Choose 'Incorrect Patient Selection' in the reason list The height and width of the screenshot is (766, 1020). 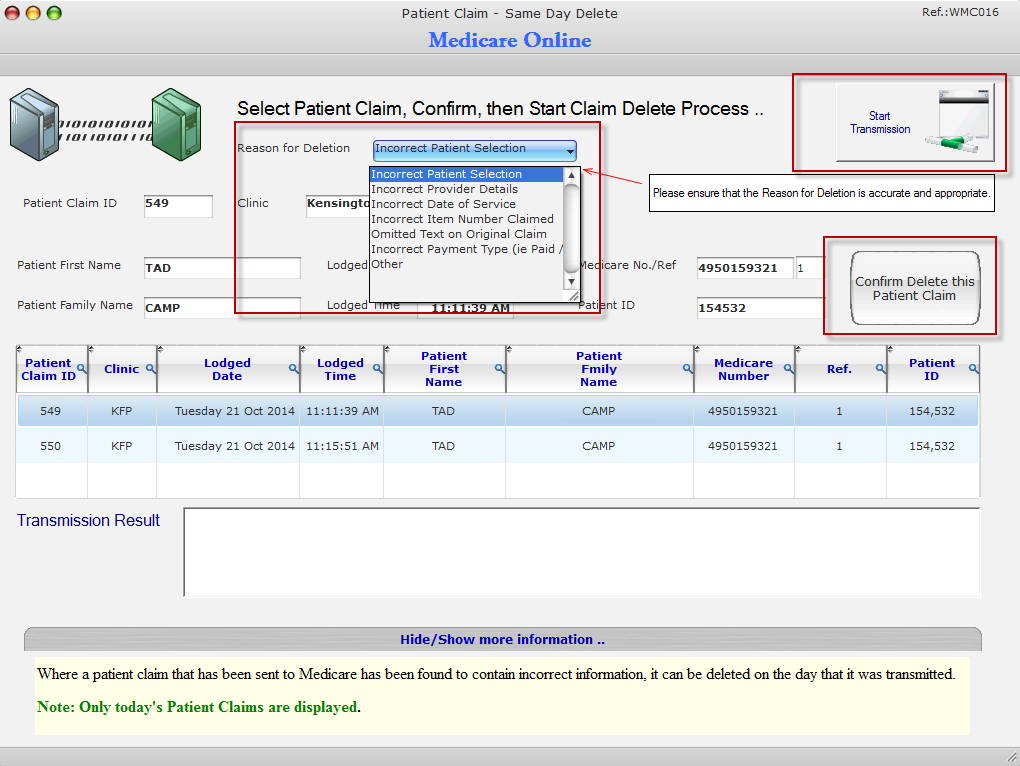pos(466,174)
